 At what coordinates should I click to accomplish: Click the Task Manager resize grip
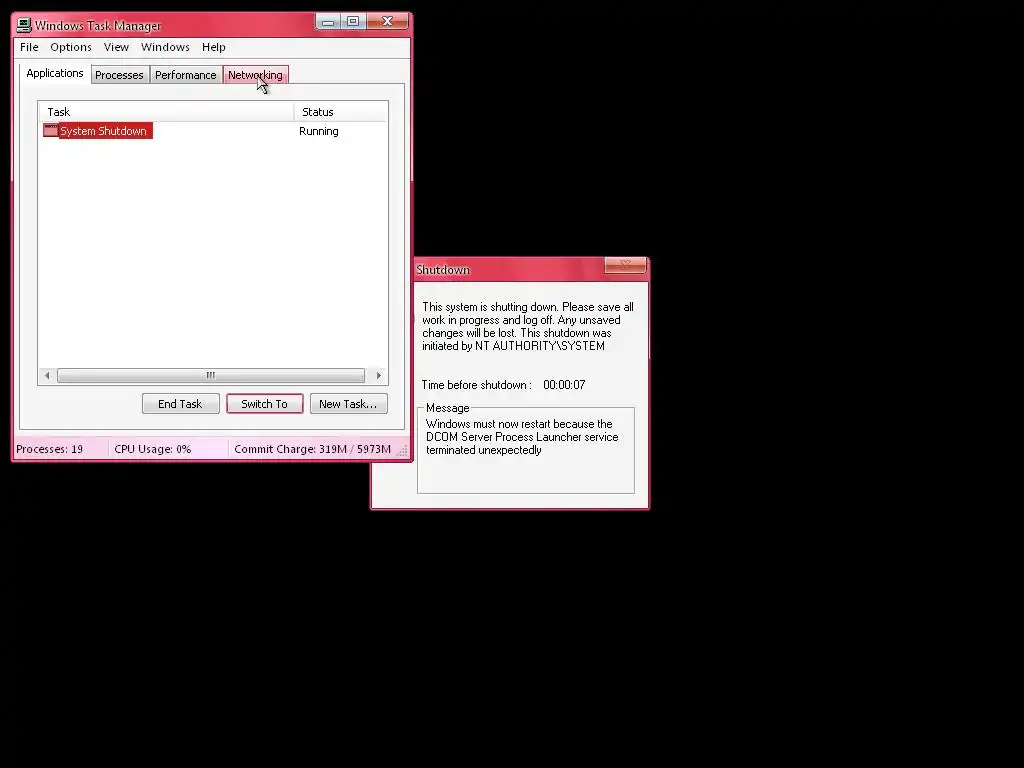(403, 451)
